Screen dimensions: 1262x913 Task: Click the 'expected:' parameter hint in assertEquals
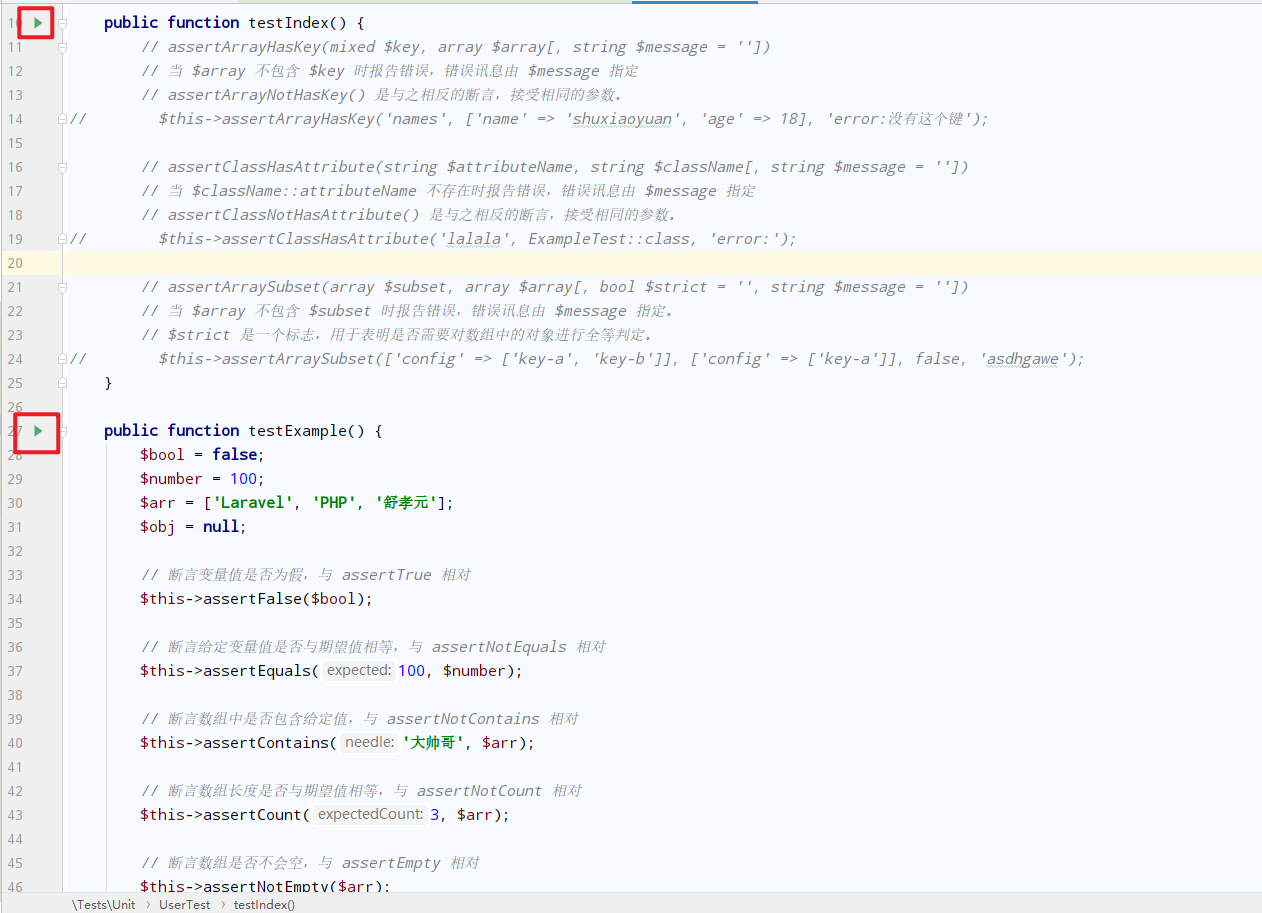pos(357,670)
